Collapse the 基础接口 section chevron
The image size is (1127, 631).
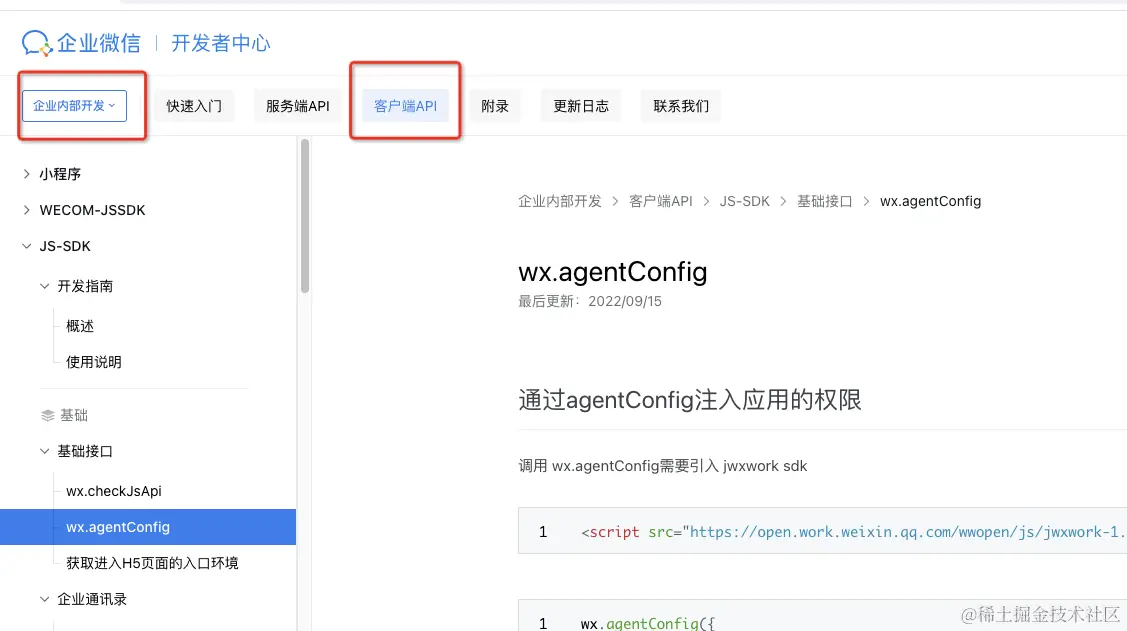[45, 451]
